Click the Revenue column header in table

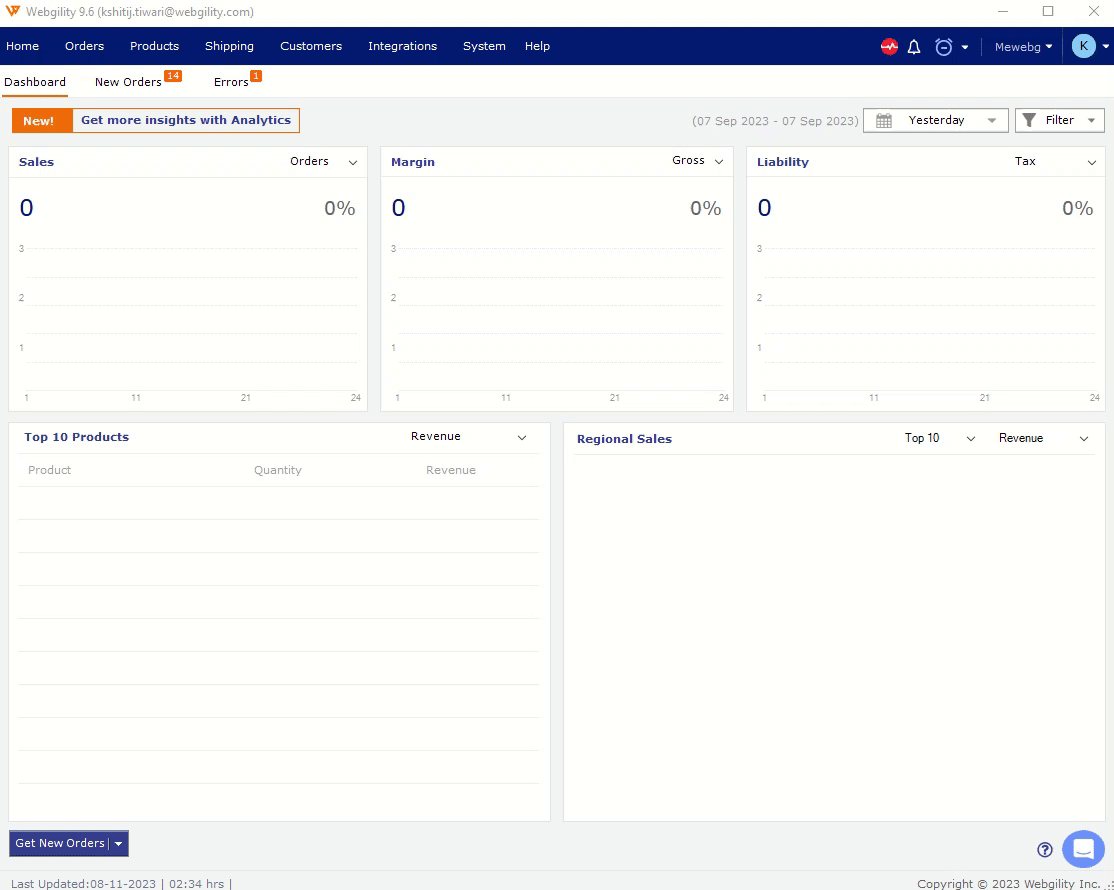click(450, 470)
